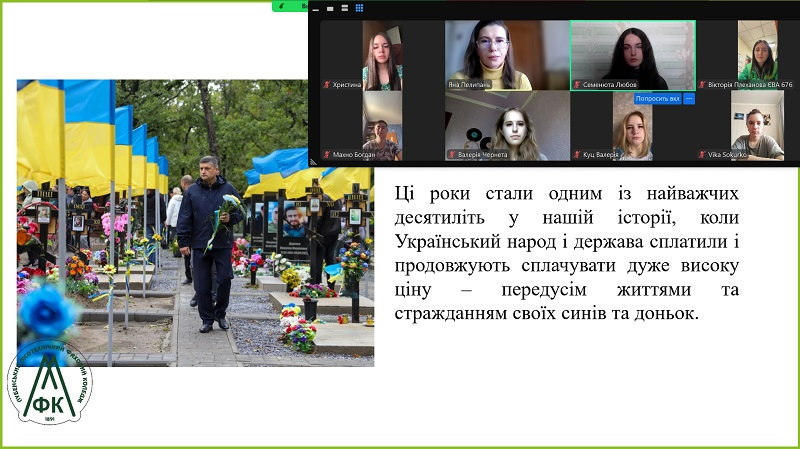Click muted mic icon next to Валерія Чернета
Screen dimensions: 800x449
(x=452, y=154)
